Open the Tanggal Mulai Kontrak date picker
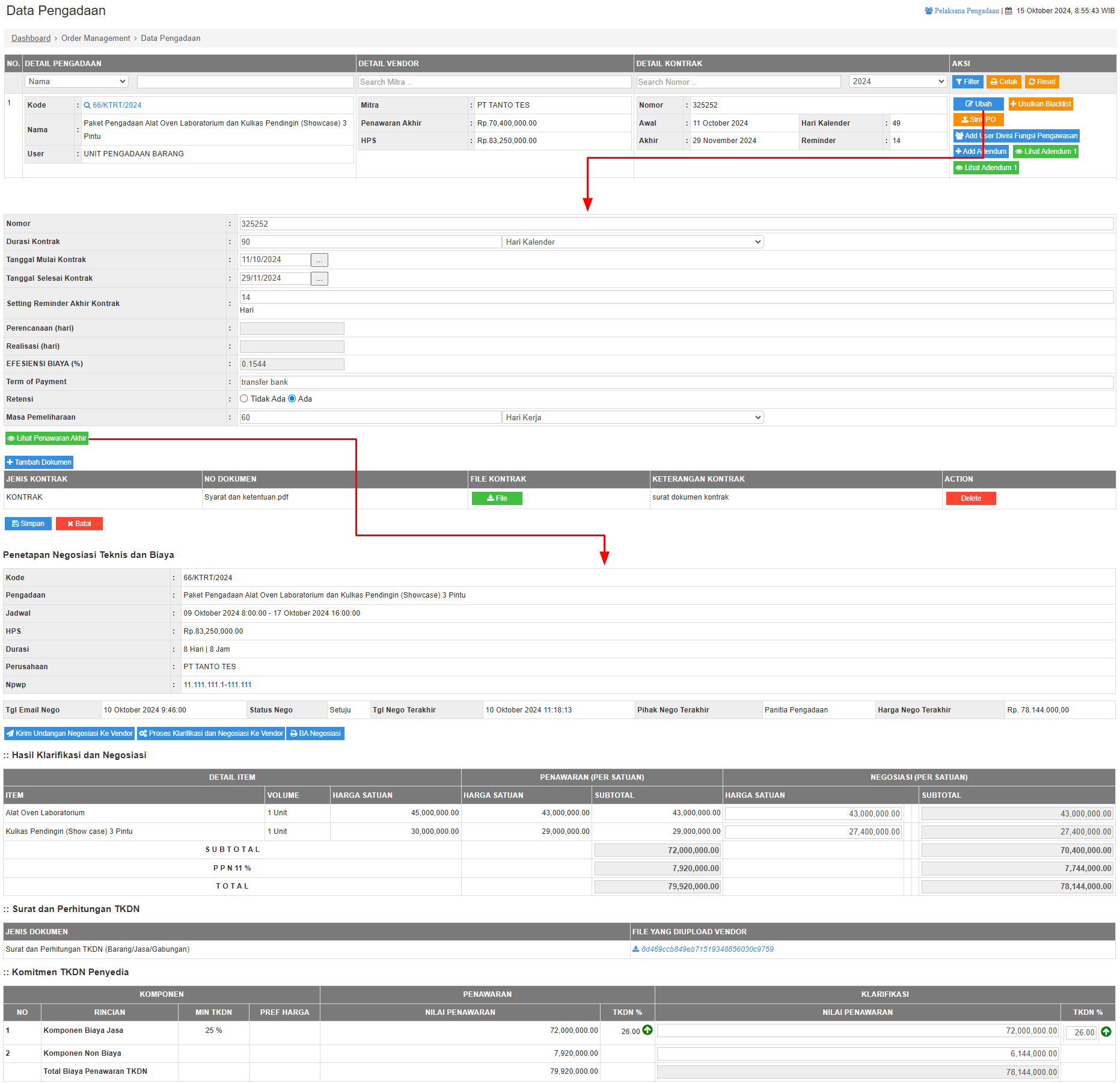 [319, 260]
